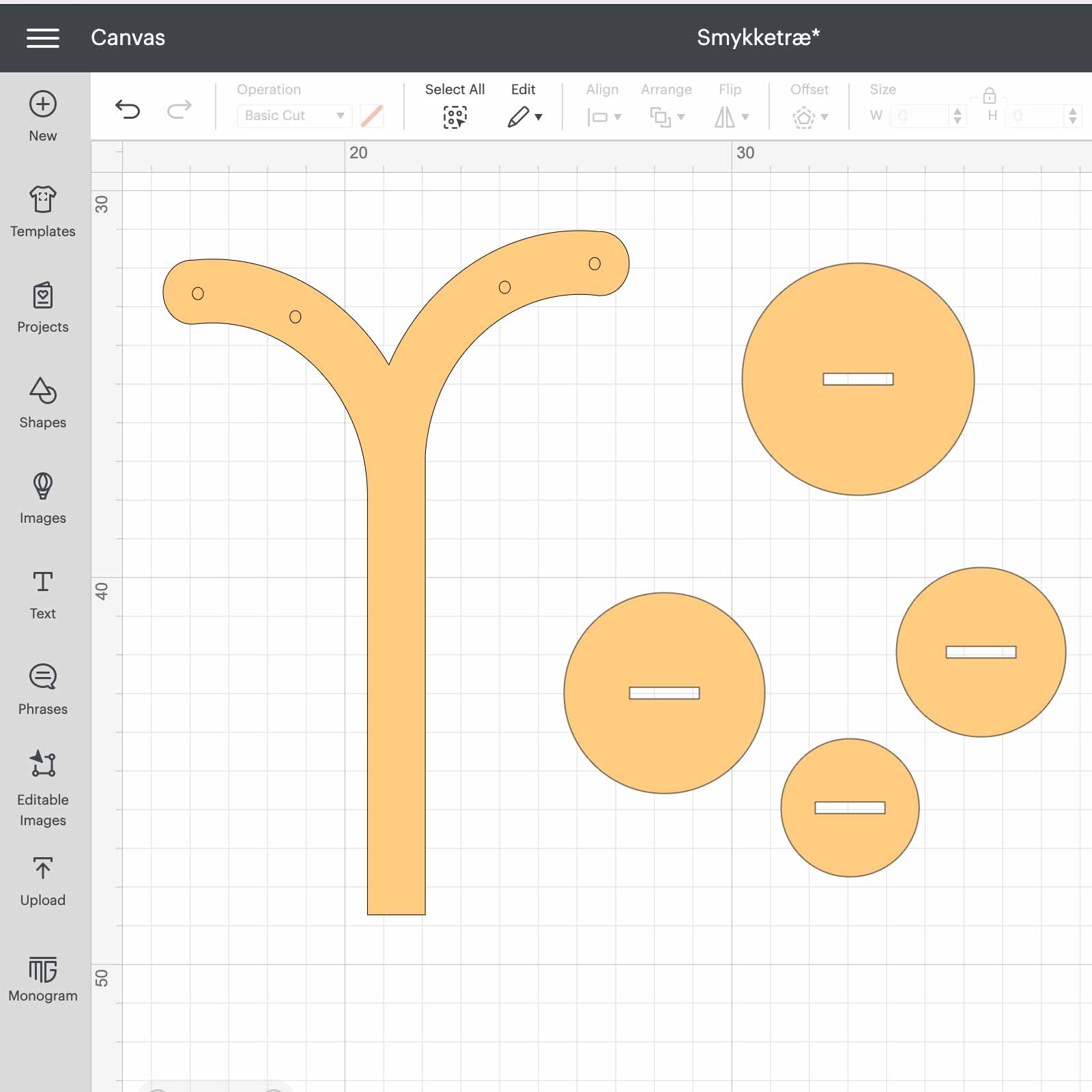Open Editable Images
This screenshot has width=1092, height=1092.
[x=42, y=788]
